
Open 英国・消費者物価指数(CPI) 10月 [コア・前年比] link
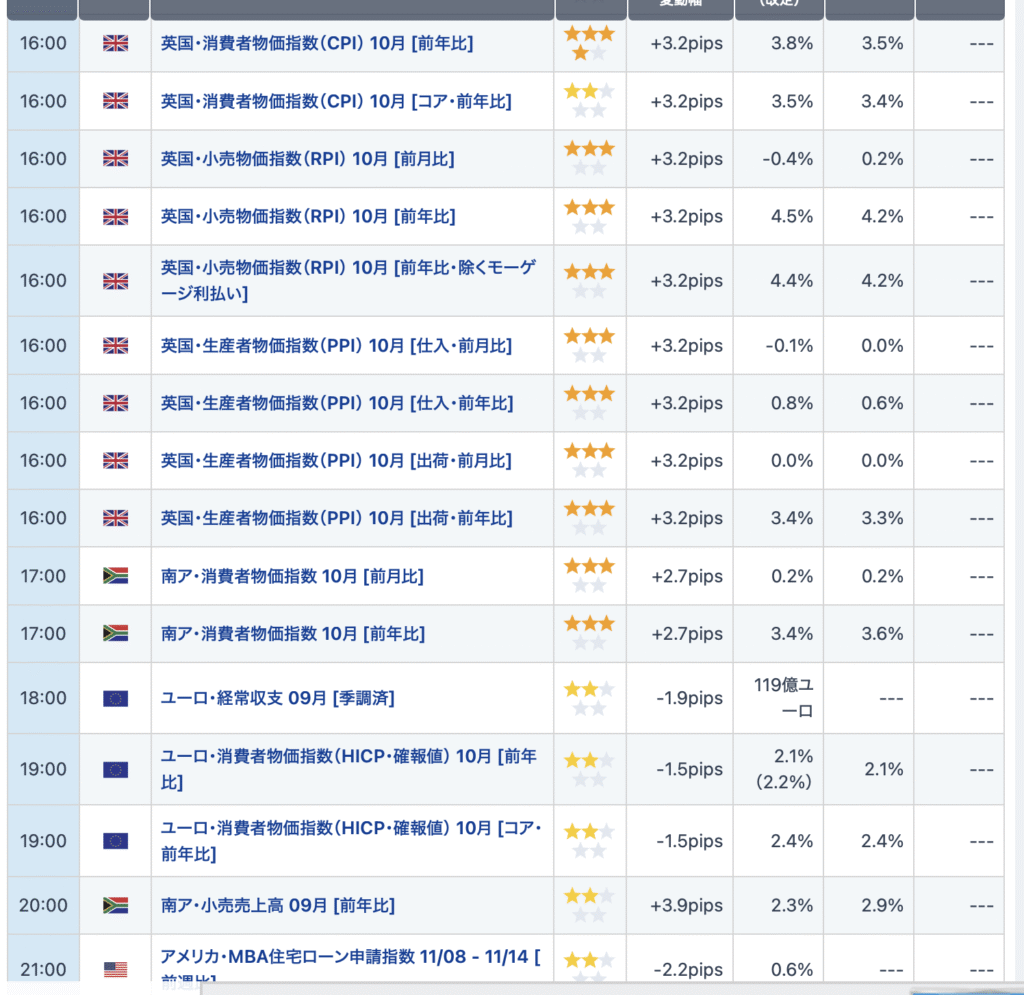pyautogui.click(x=335, y=101)
